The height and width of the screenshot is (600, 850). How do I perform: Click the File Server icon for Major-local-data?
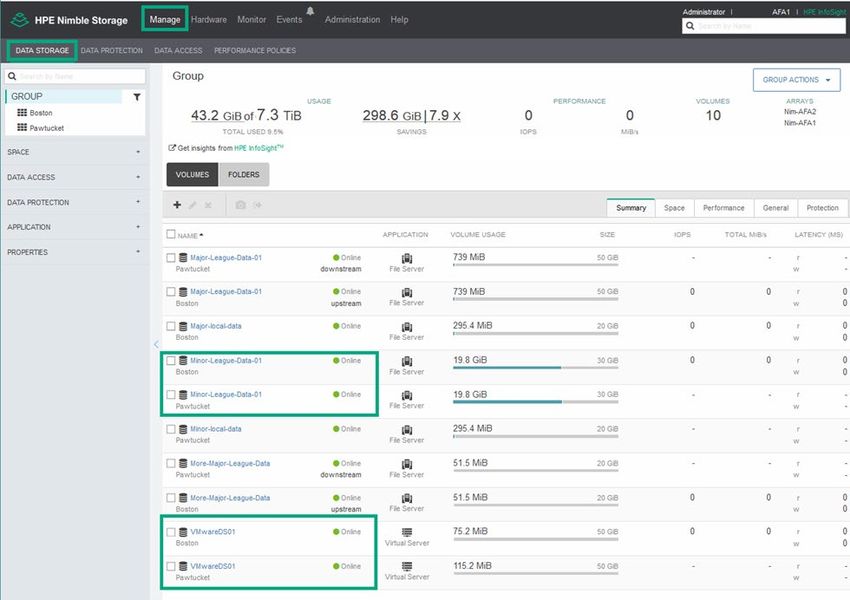pos(407,327)
